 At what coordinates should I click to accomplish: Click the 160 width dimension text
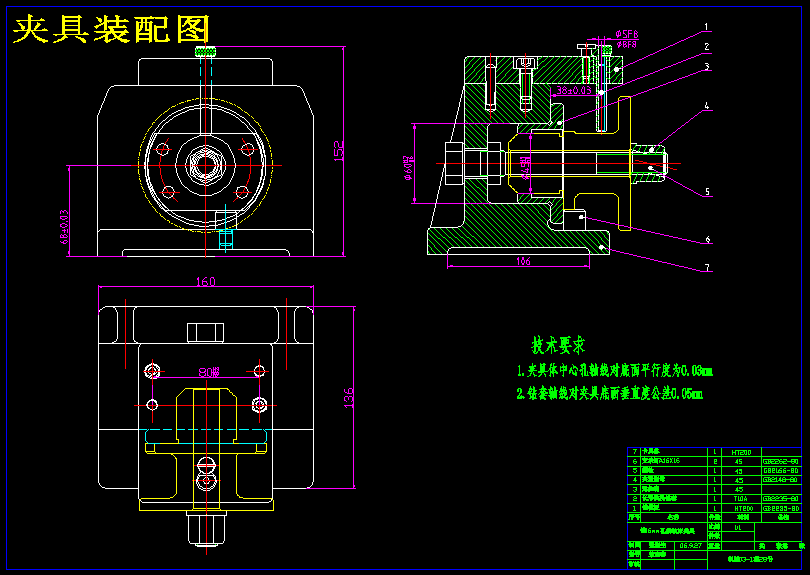pyautogui.click(x=206, y=282)
